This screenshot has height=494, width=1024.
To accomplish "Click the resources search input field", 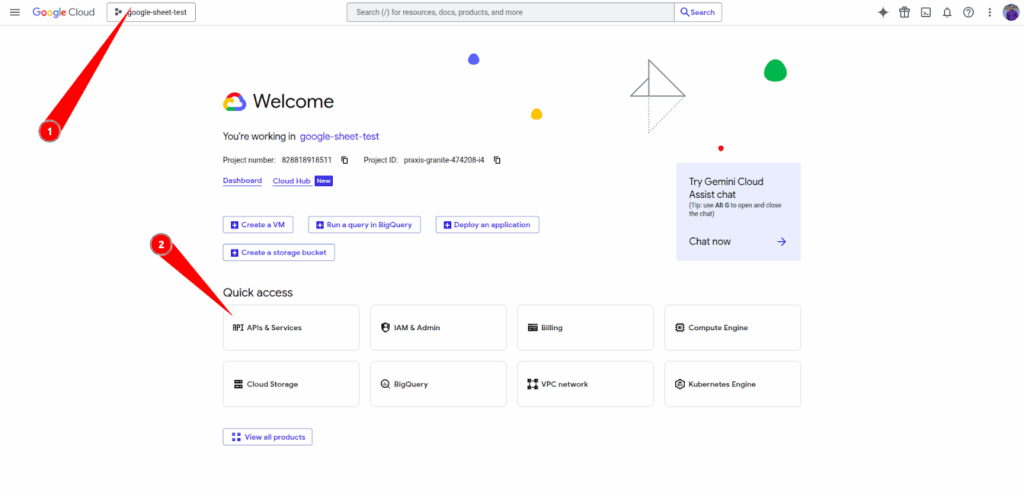I will [x=510, y=12].
